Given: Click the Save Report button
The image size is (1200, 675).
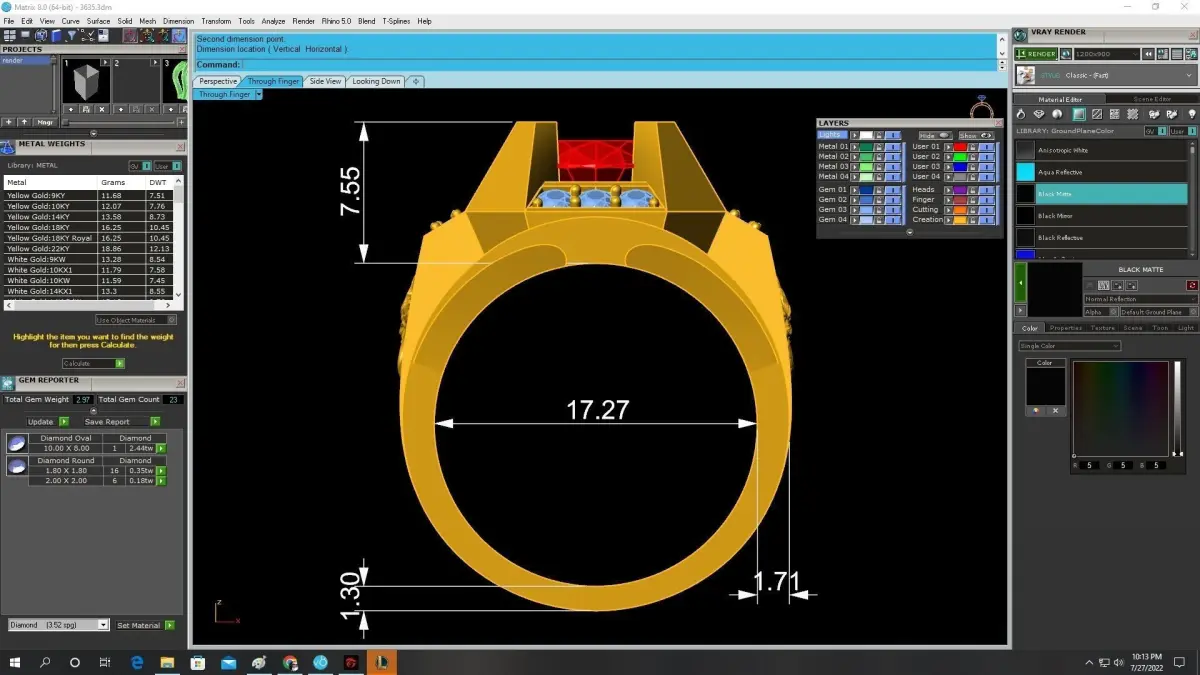Looking at the screenshot, I should (122, 422).
